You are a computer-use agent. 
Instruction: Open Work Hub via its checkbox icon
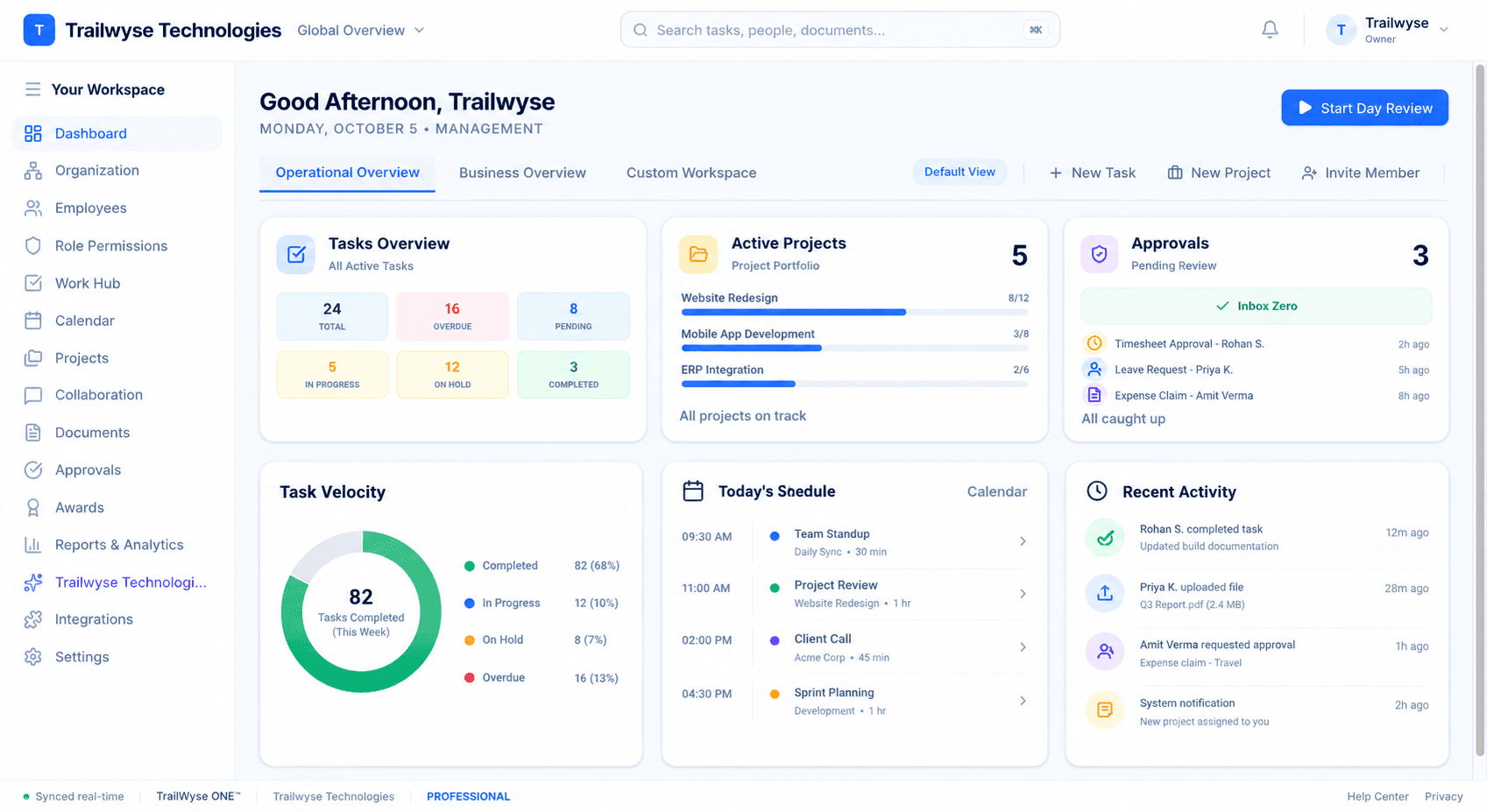pos(33,283)
